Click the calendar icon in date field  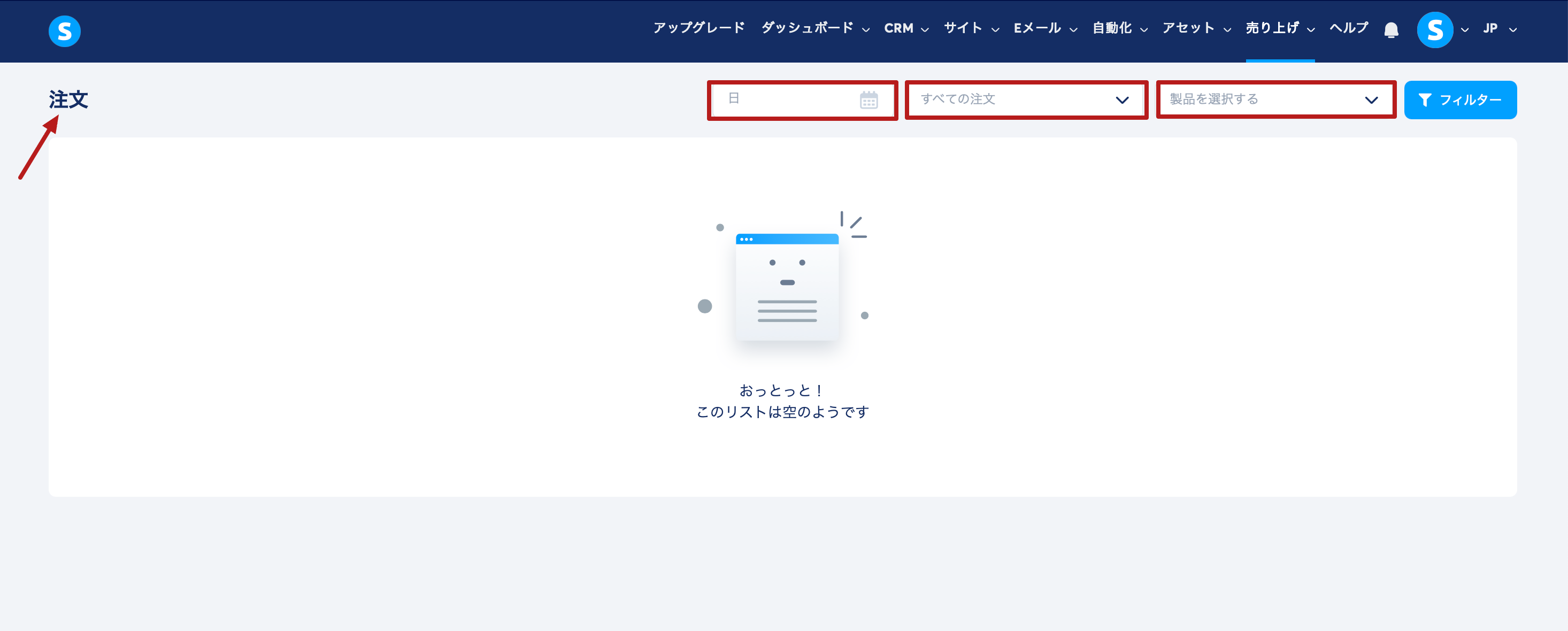(868, 100)
